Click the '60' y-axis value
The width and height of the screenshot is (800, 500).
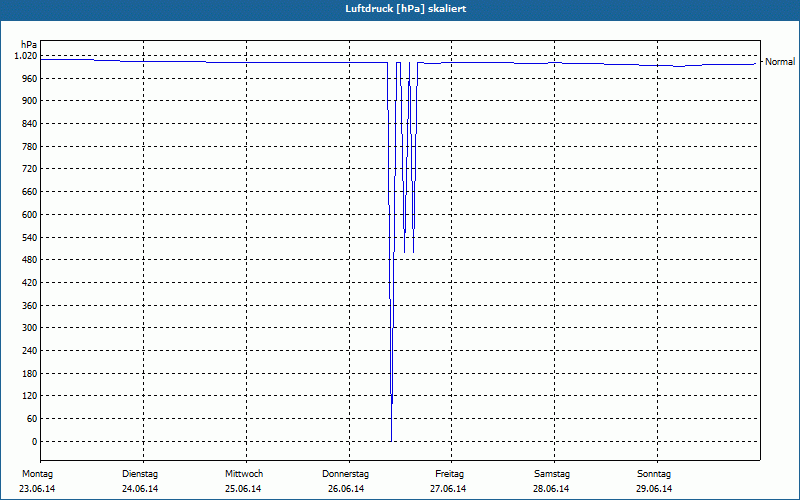click(x=33, y=419)
